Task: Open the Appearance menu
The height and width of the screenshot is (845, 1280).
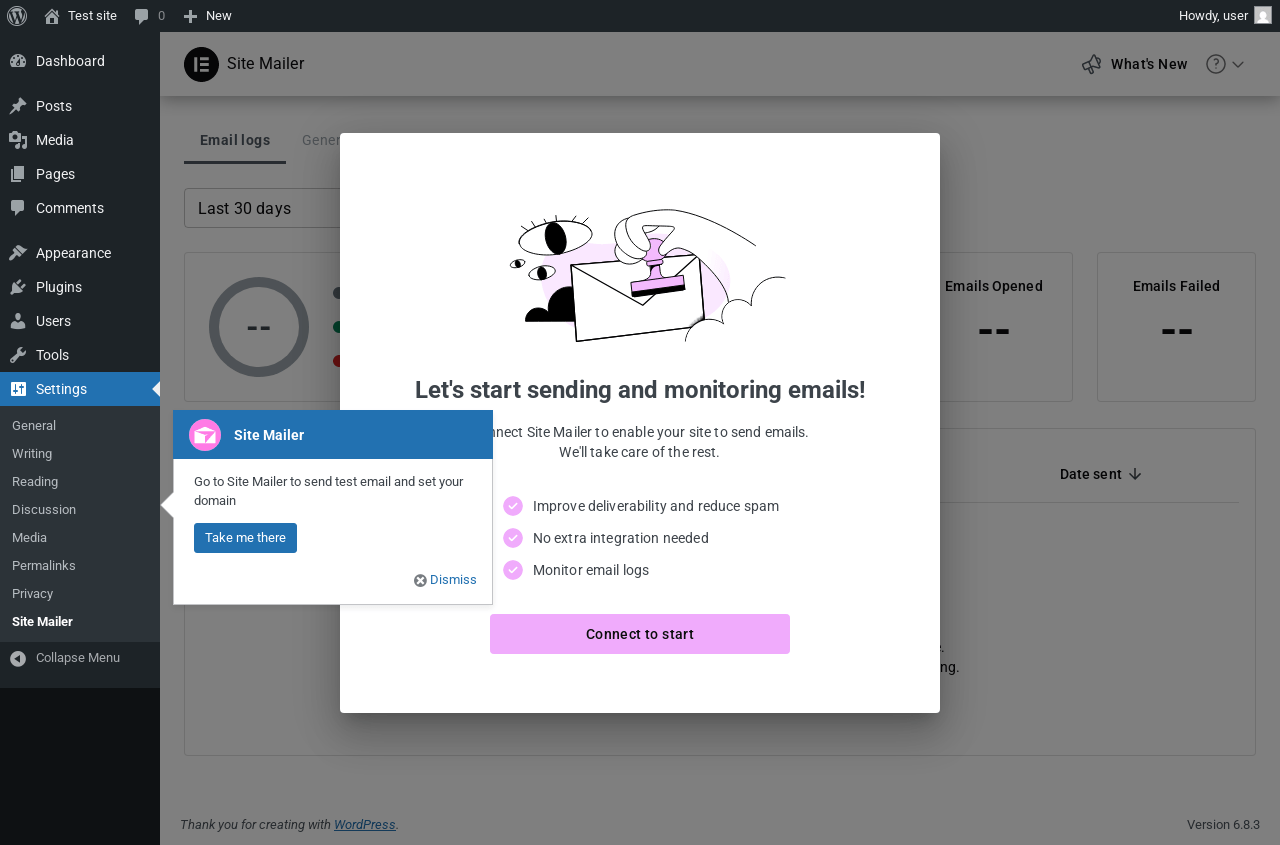Action: tap(80, 253)
